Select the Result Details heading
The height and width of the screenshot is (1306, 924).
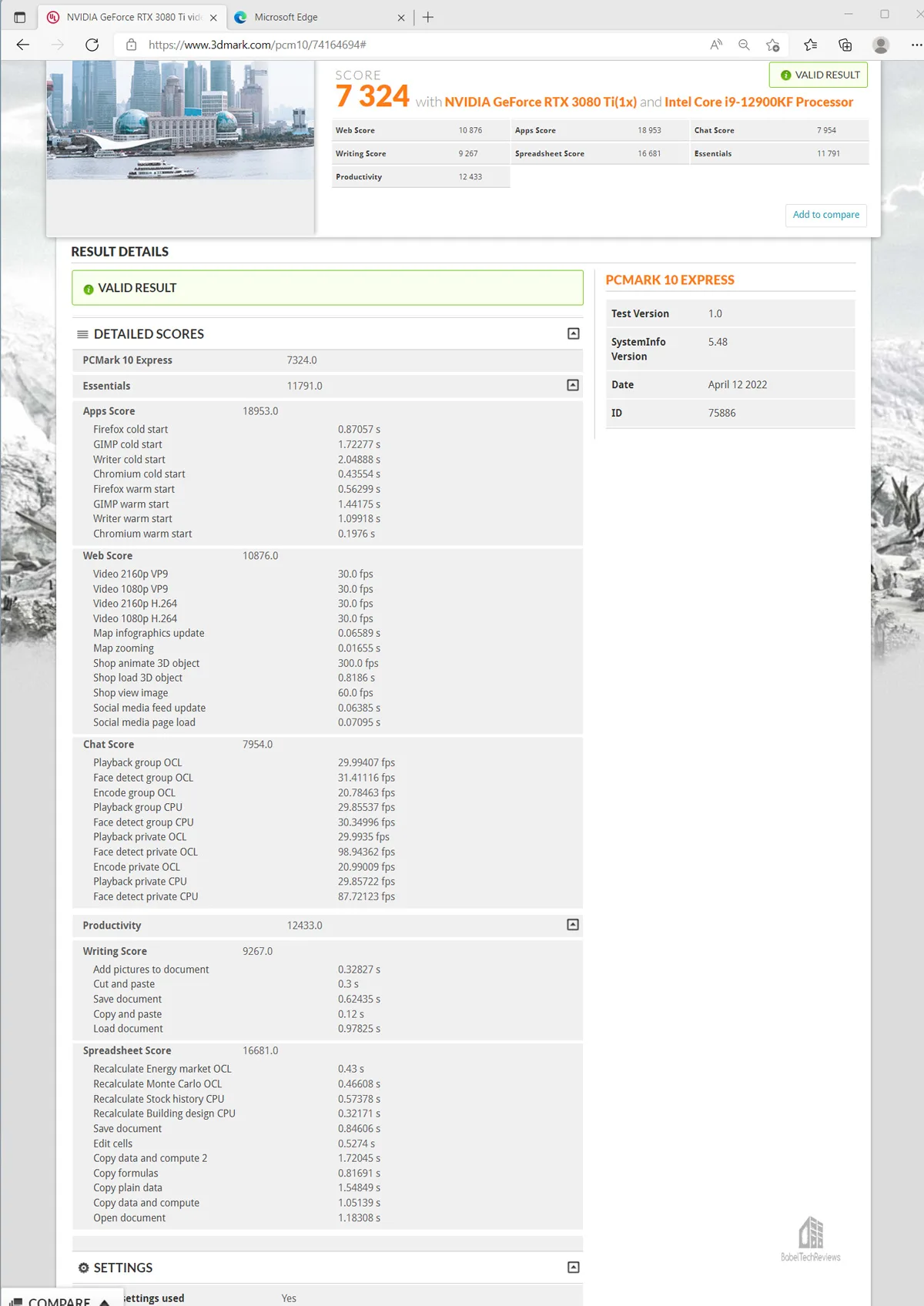(x=119, y=252)
